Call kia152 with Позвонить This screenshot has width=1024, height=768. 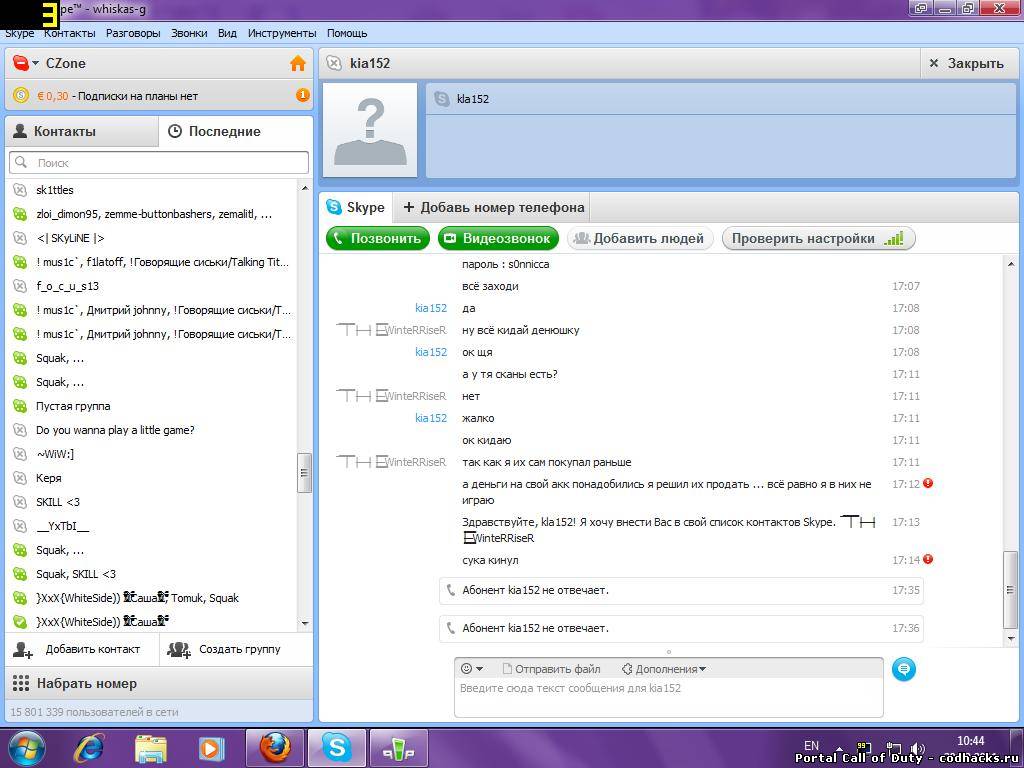click(378, 238)
